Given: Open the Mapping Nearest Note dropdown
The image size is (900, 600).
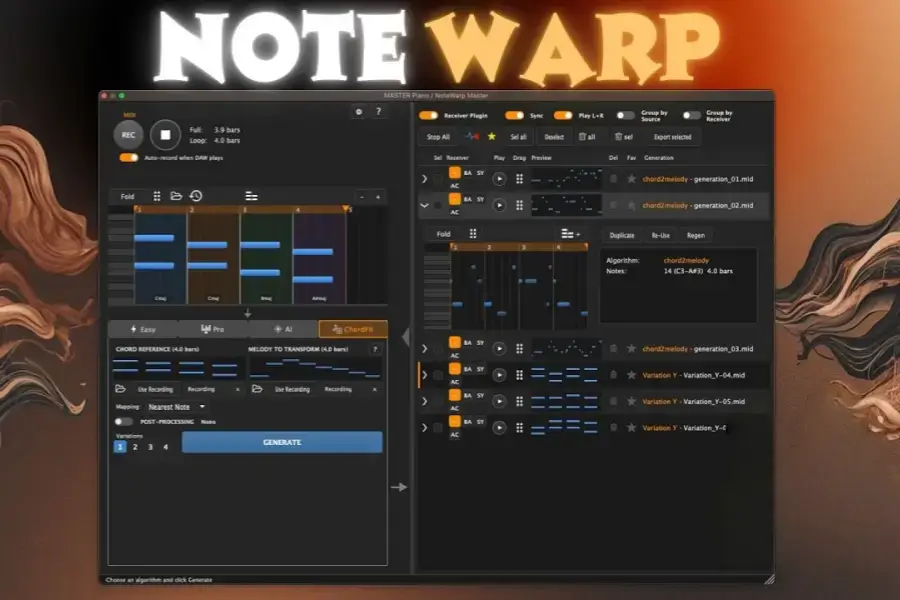Looking at the screenshot, I should [x=176, y=407].
